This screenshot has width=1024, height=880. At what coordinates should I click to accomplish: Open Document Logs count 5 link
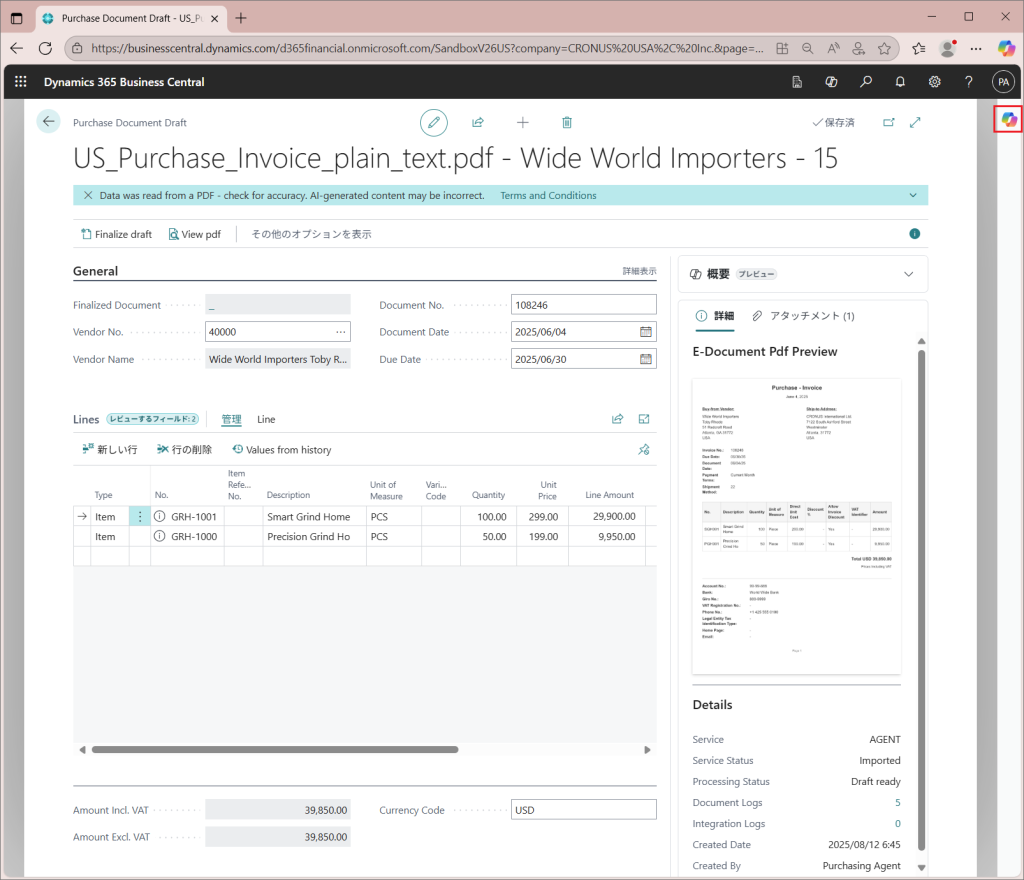897,802
